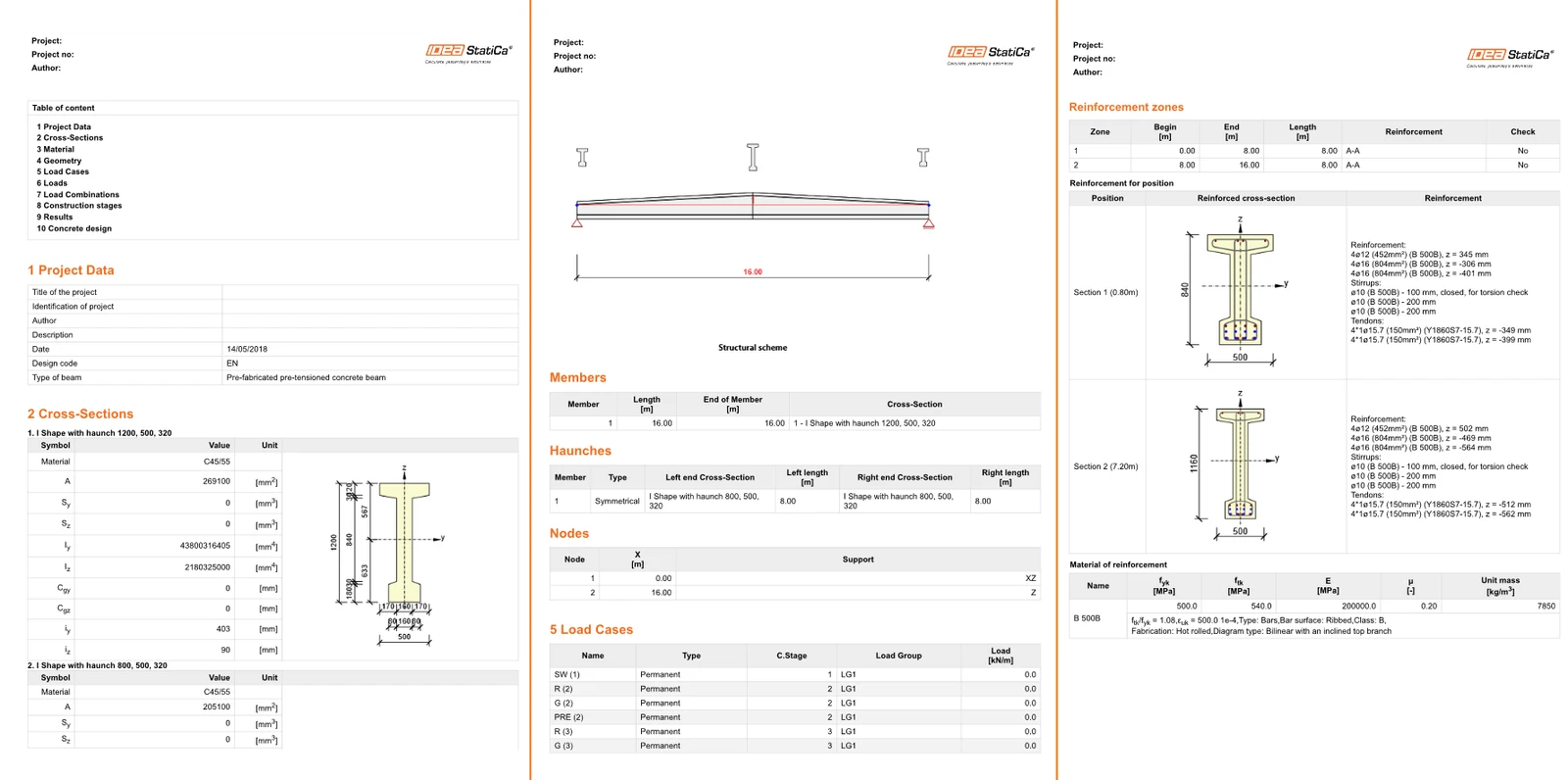Select the 'PRE (2)' load case row
Screen dimensions: 1568x780
[795, 717]
